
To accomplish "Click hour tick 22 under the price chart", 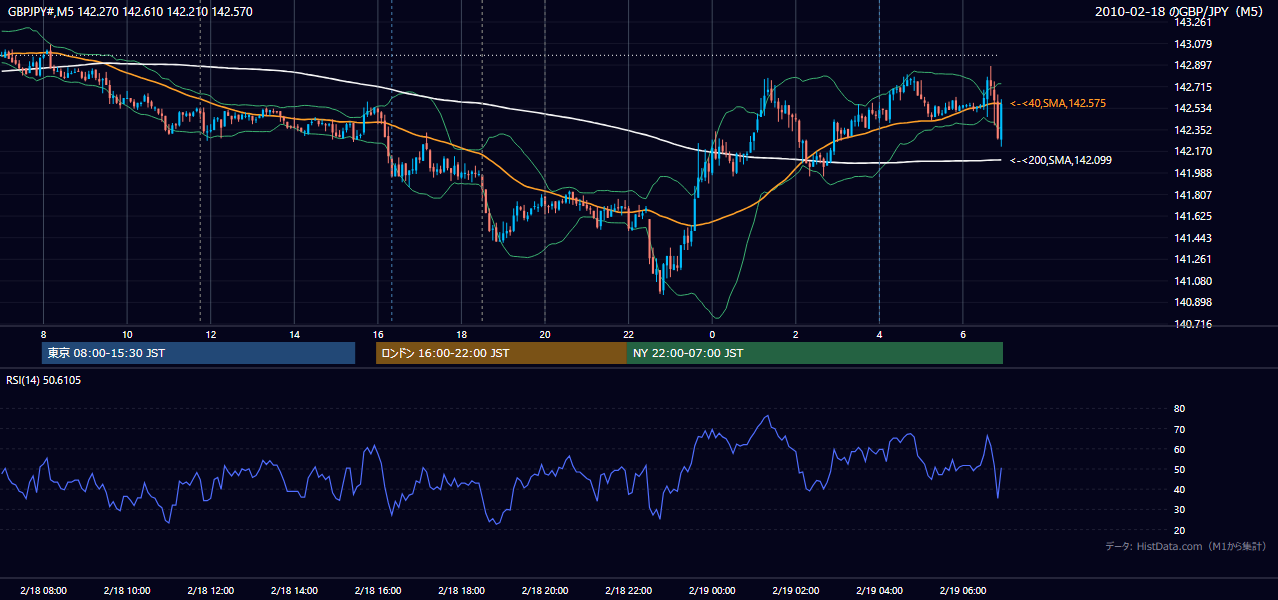I will click(628, 334).
